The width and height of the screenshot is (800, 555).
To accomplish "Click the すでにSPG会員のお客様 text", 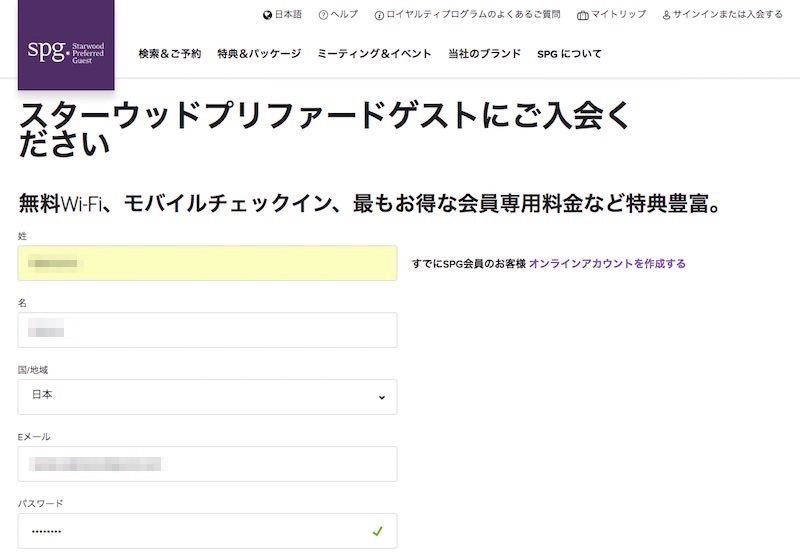I will point(469,264).
